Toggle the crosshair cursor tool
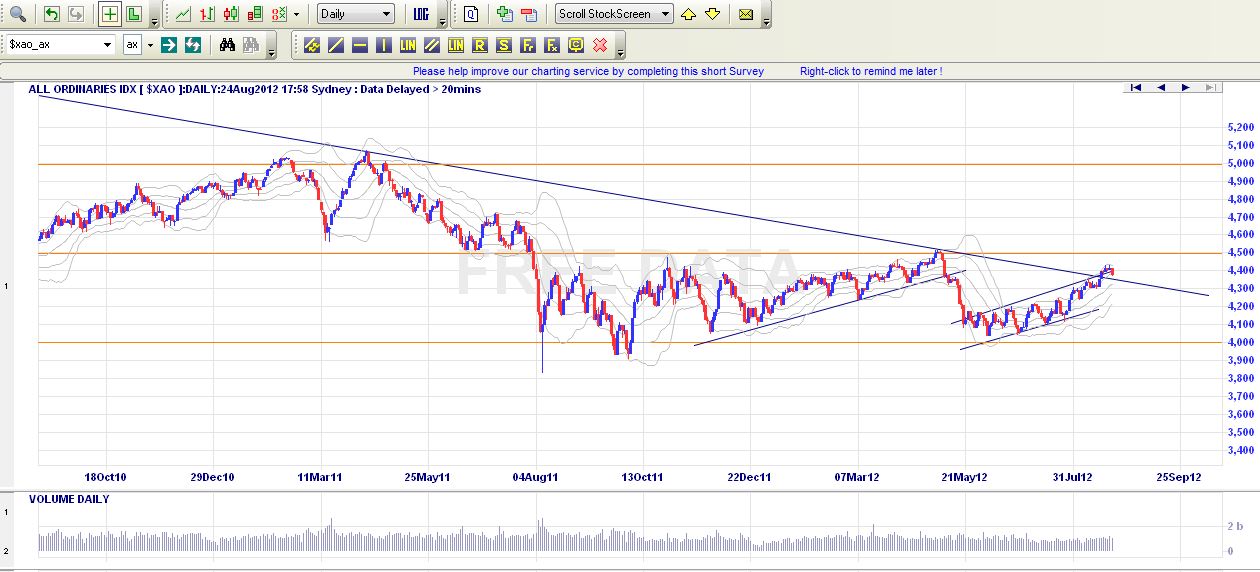Screen dimensions: 1260x572 point(110,14)
